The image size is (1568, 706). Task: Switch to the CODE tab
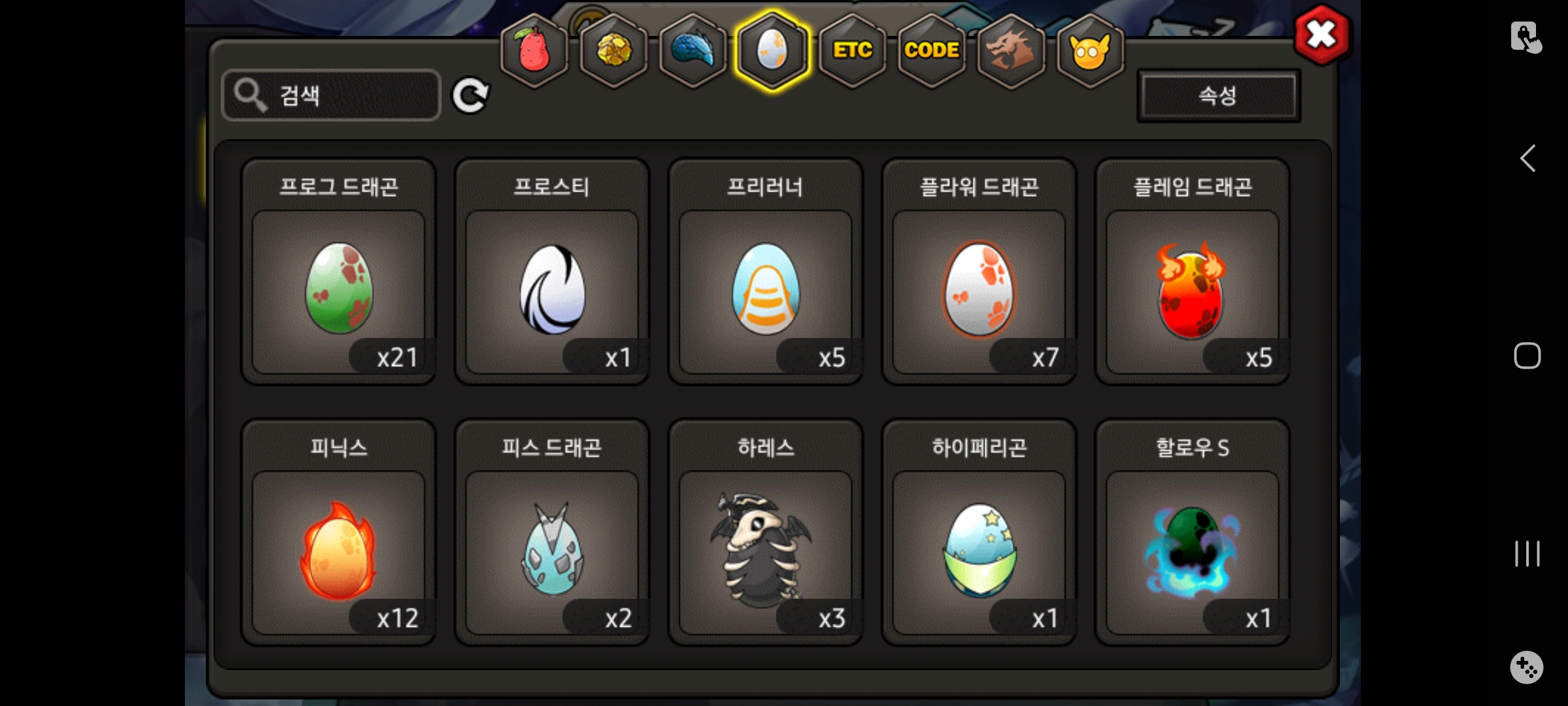click(x=932, y=50)
